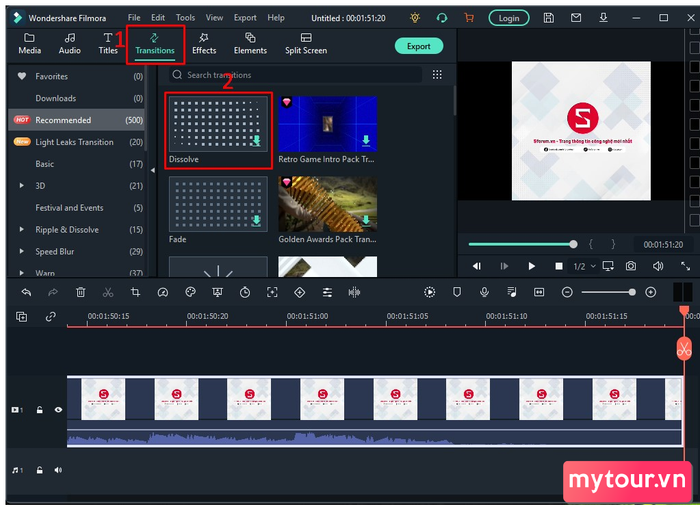Click the Search transitions field
The height and width of the screenshot is (513, 700).
click(295, 75)
